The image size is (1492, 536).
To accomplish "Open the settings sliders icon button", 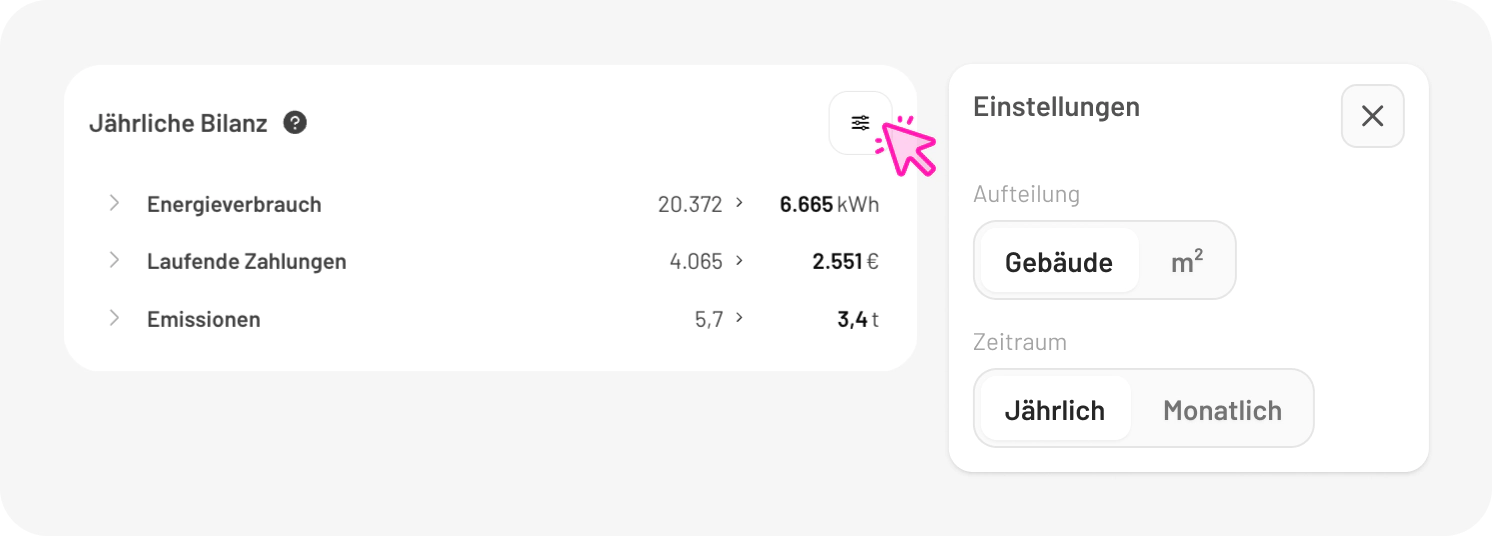I will [860, 123].
